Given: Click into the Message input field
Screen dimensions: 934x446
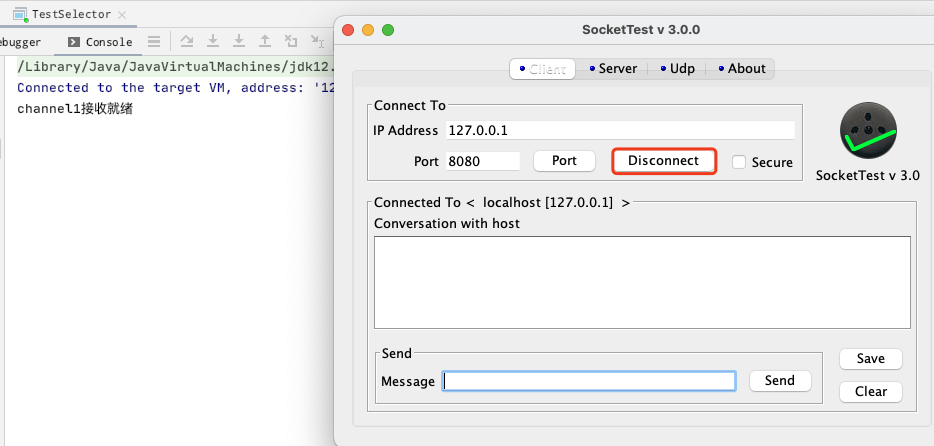Looking at the screenshot, I should click(589, 381).
